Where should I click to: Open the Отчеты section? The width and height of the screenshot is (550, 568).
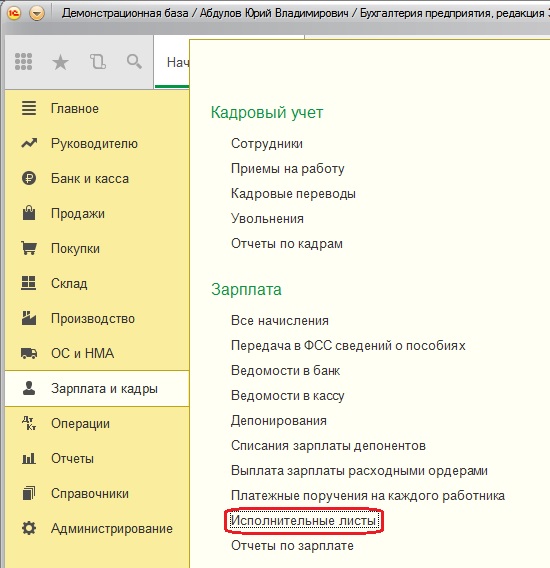[x=72, y=459]
